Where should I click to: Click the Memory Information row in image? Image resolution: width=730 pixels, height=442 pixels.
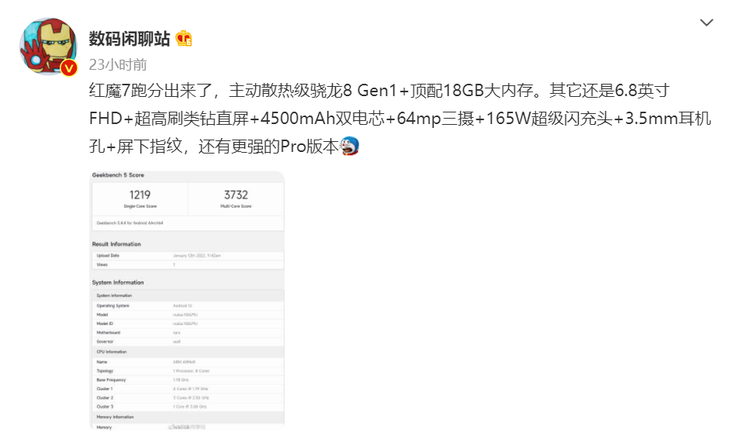tap(188, 417)
